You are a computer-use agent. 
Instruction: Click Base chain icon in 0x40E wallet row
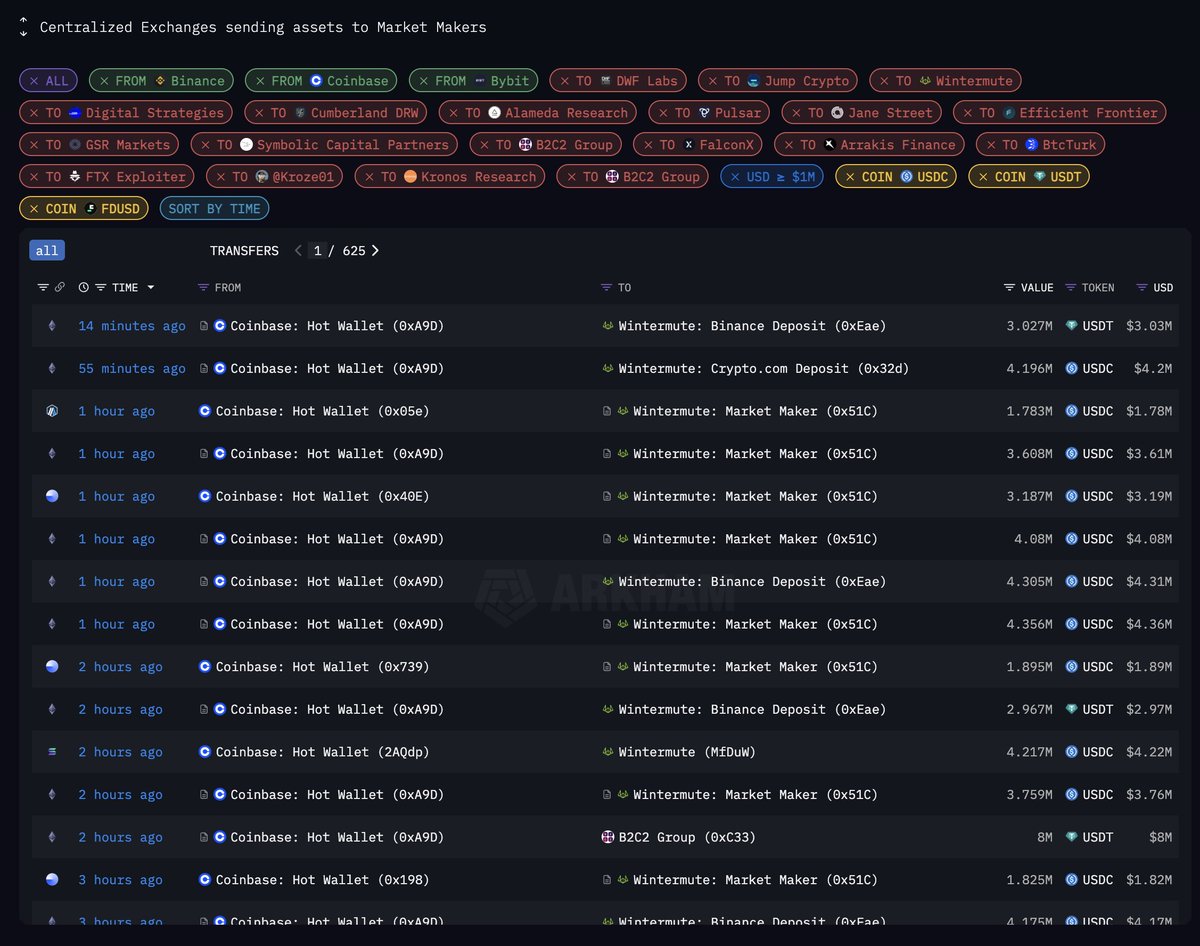[52, 496]
